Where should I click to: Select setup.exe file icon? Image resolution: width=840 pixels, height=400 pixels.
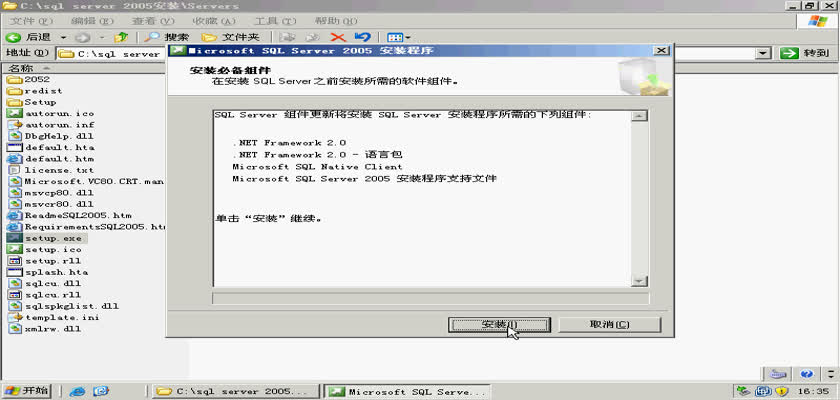(15, 238)
